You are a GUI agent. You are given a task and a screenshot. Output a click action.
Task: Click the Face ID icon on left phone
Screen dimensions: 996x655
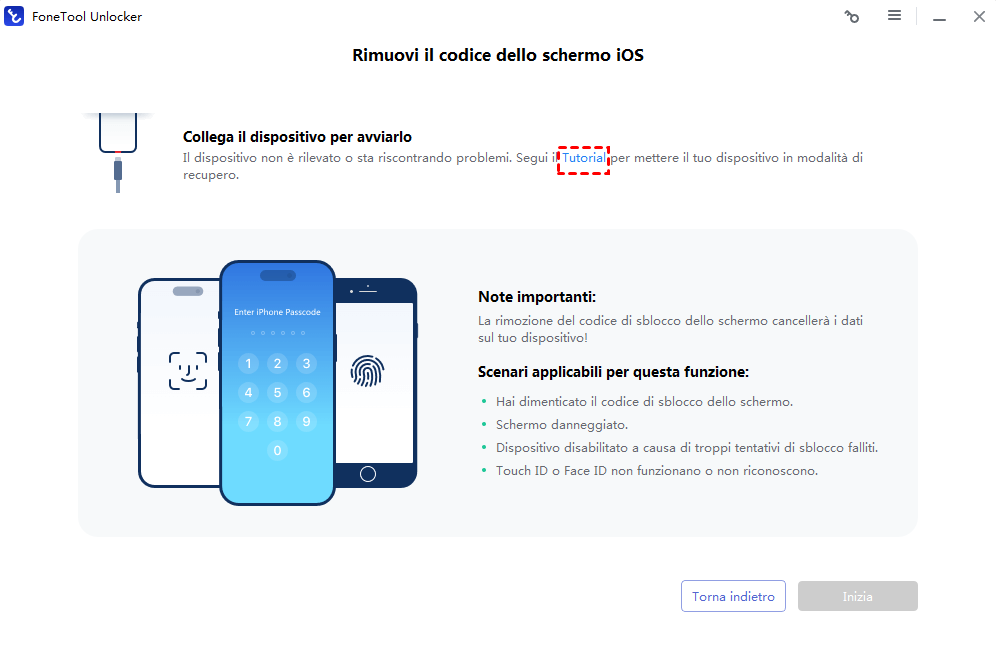(188, 370)
